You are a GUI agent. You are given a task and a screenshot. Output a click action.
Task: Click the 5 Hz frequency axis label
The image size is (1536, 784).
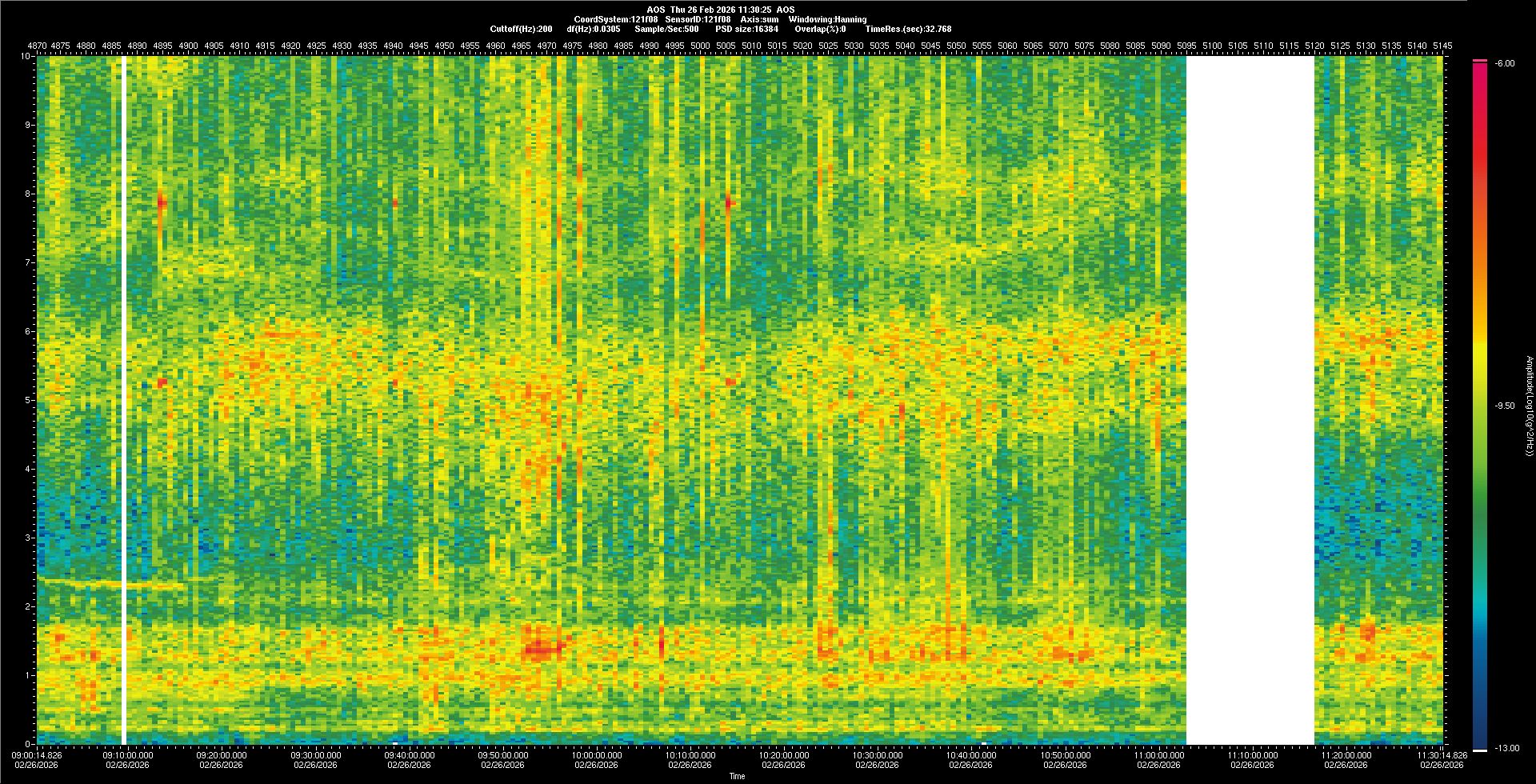[27, 400]
